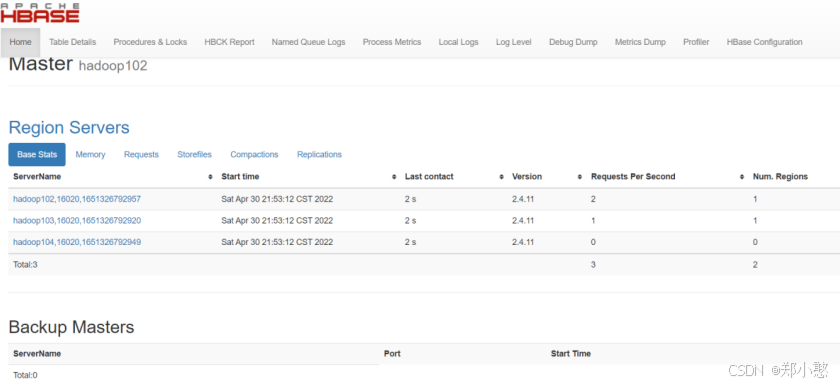Switch to the Replications tab

click(x=319, y=155)
